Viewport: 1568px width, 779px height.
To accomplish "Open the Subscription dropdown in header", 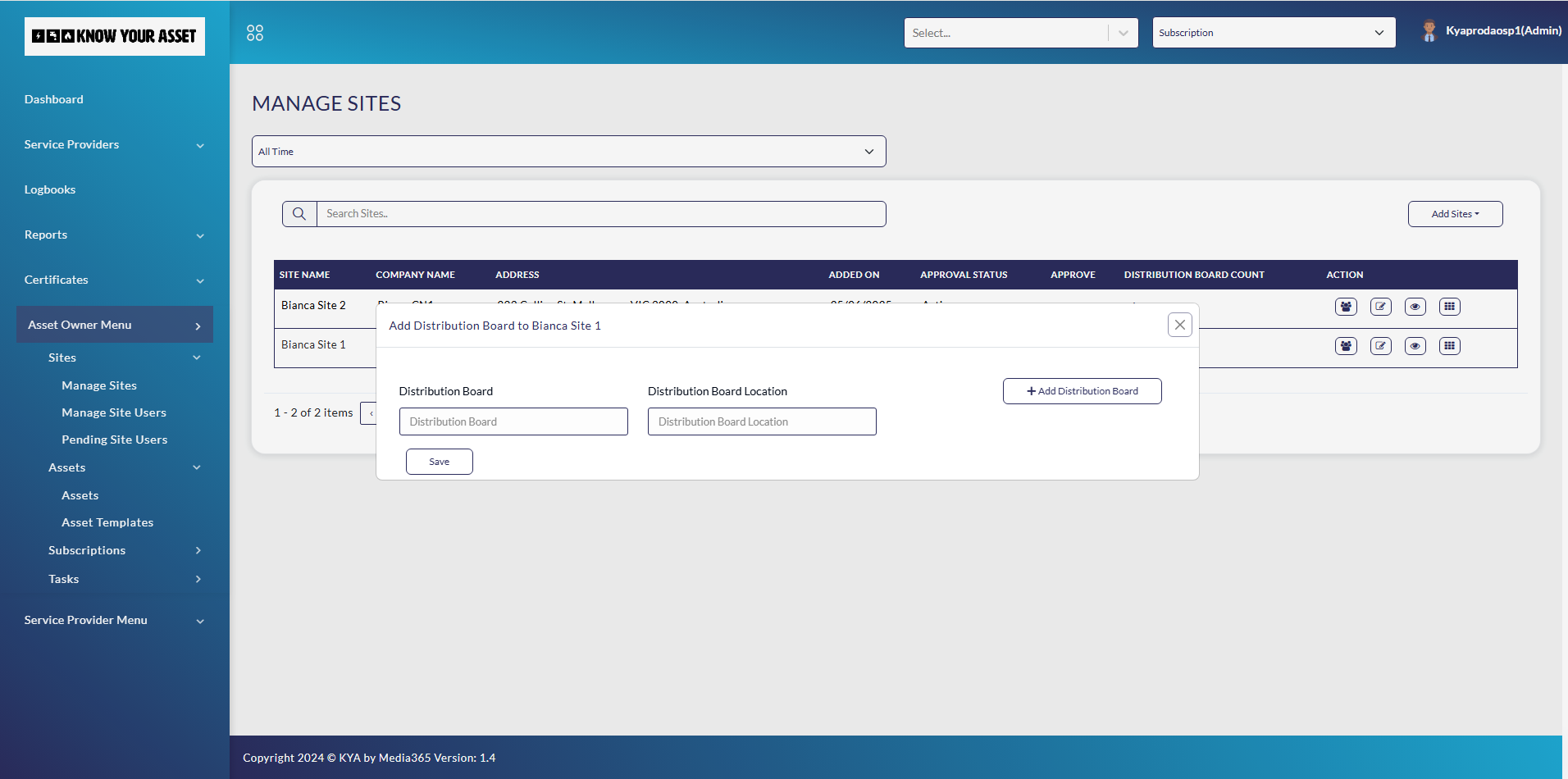I will click(x=1274, y=33).
